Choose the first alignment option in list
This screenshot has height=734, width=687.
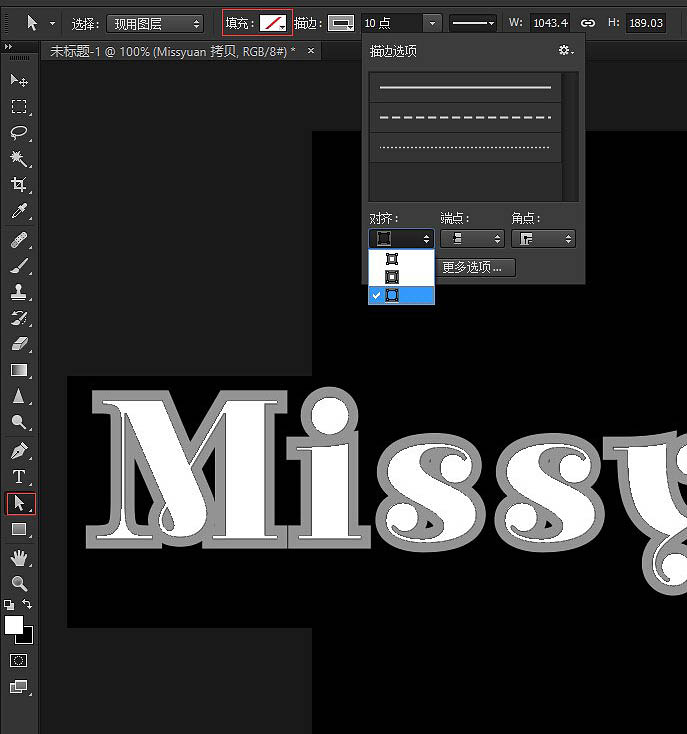click(x=402, y=259)
